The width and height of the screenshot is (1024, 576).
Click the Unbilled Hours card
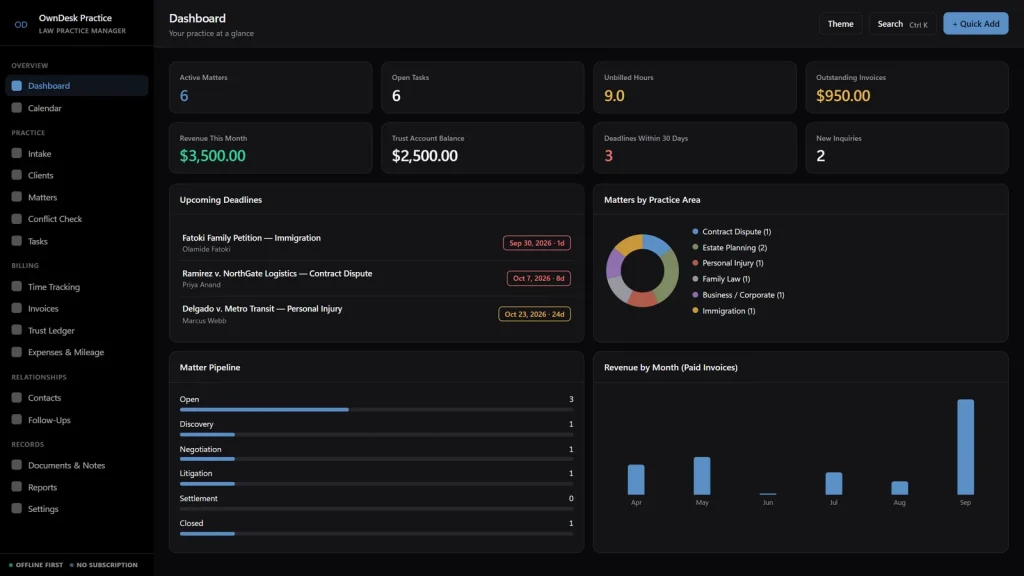tap(695, 88)
